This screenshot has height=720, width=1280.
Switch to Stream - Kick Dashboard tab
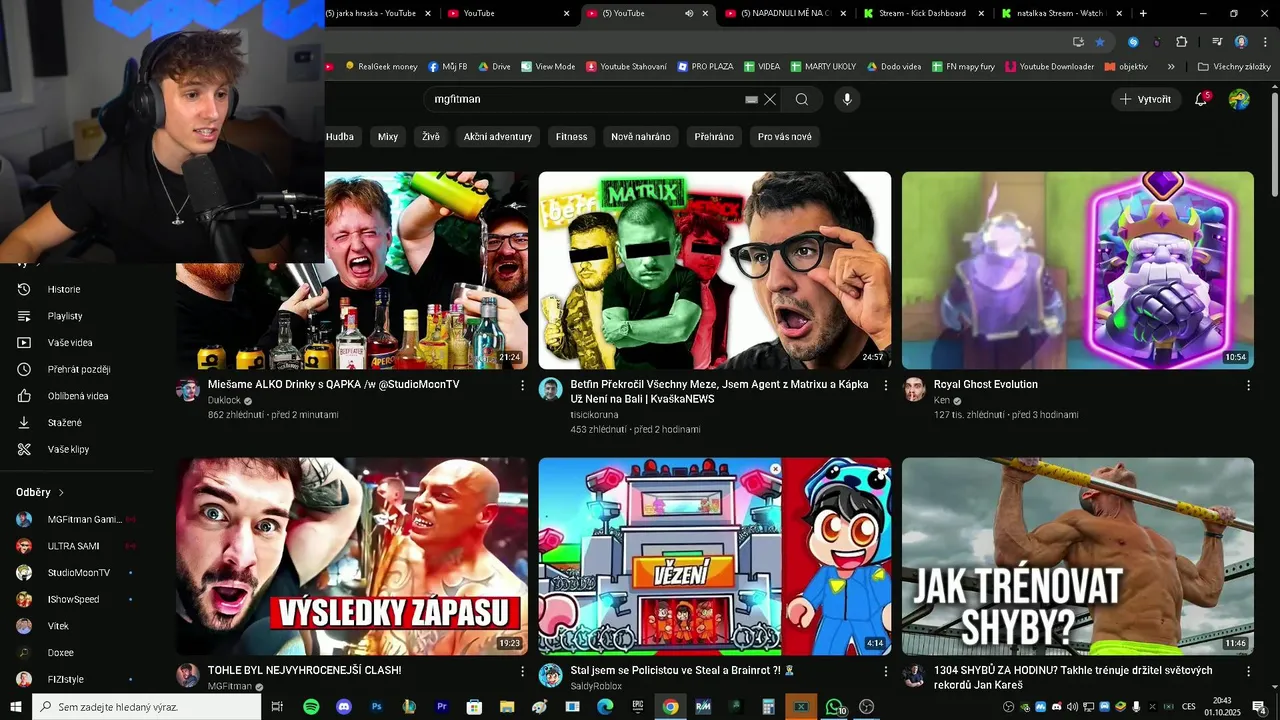(922, 13)
